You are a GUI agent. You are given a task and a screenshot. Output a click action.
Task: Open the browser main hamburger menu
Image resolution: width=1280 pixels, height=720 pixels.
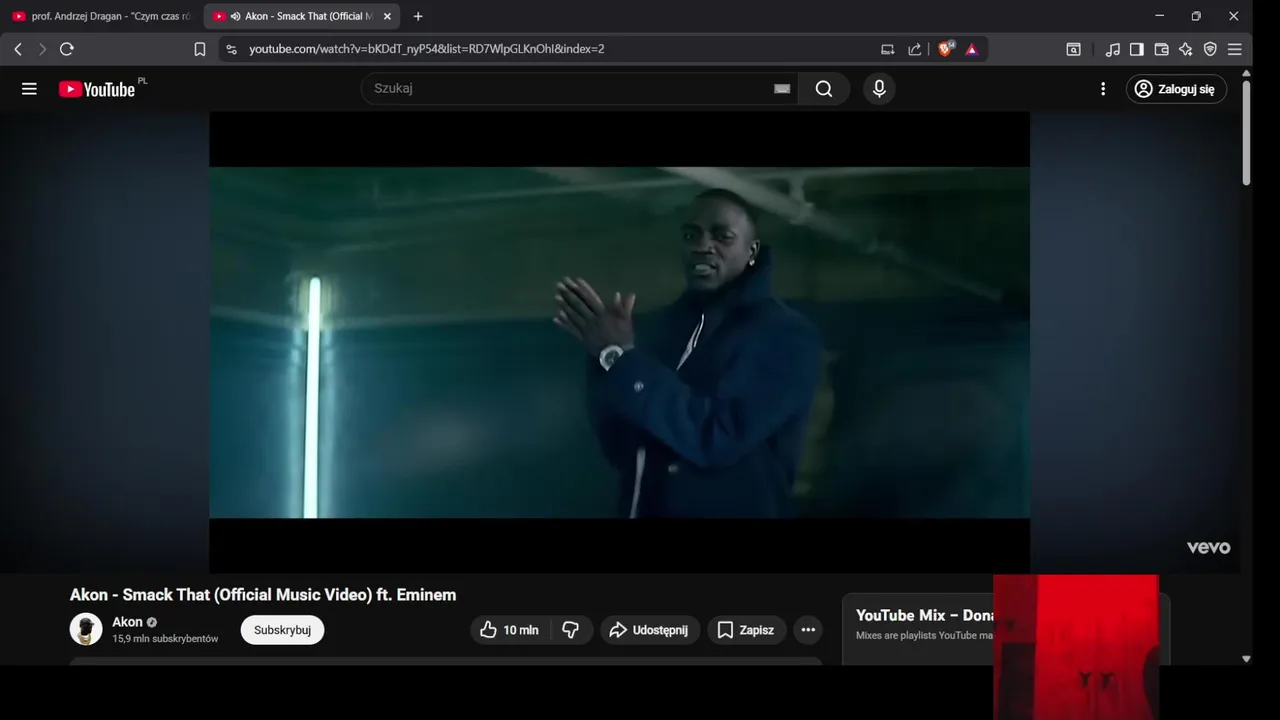click(x=1234, y=49)
